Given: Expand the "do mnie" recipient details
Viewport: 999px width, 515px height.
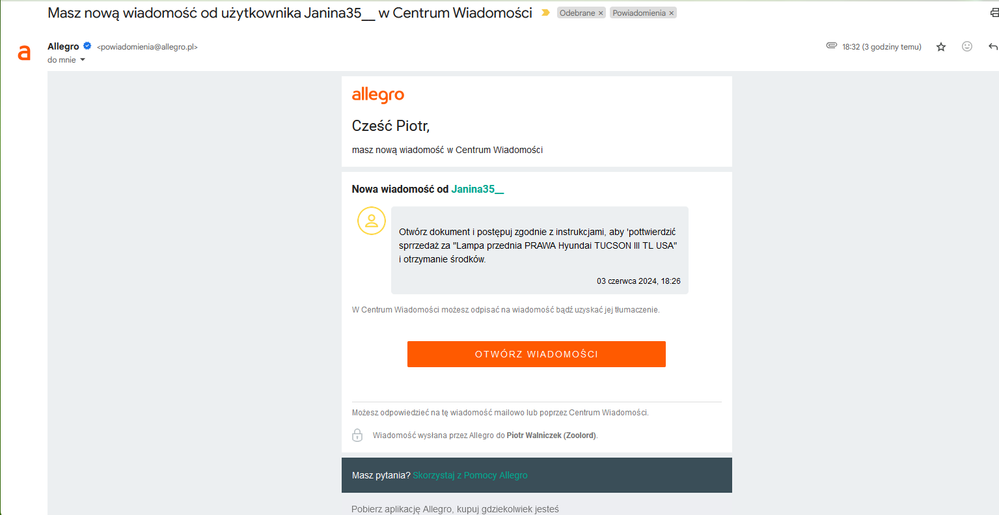Looking at the screenshot, I should 82,60.
